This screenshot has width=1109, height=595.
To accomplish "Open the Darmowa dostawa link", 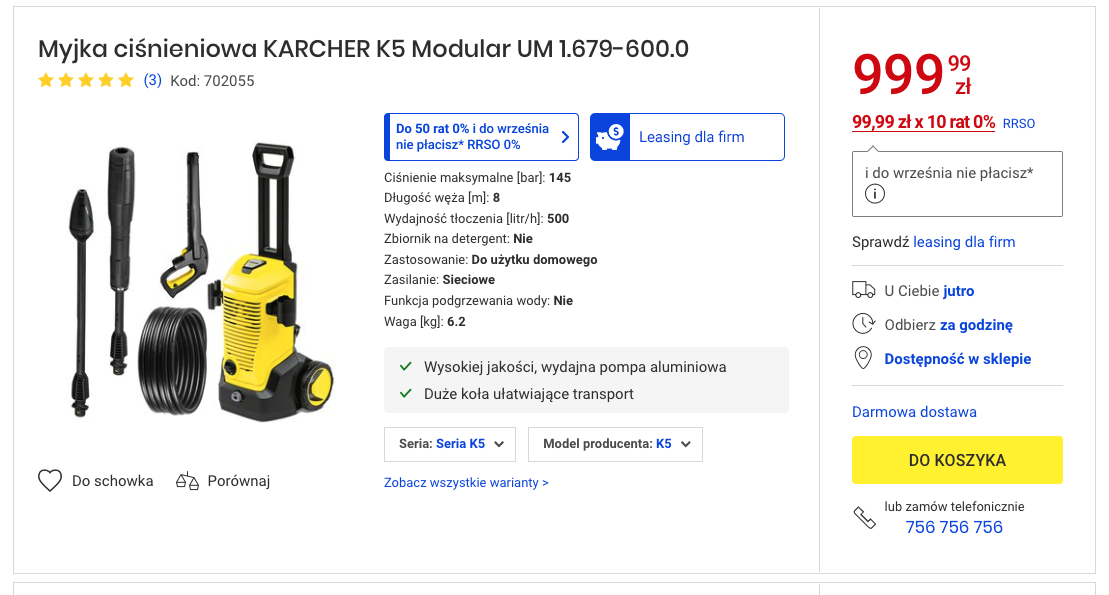I will tap(914, 412).
